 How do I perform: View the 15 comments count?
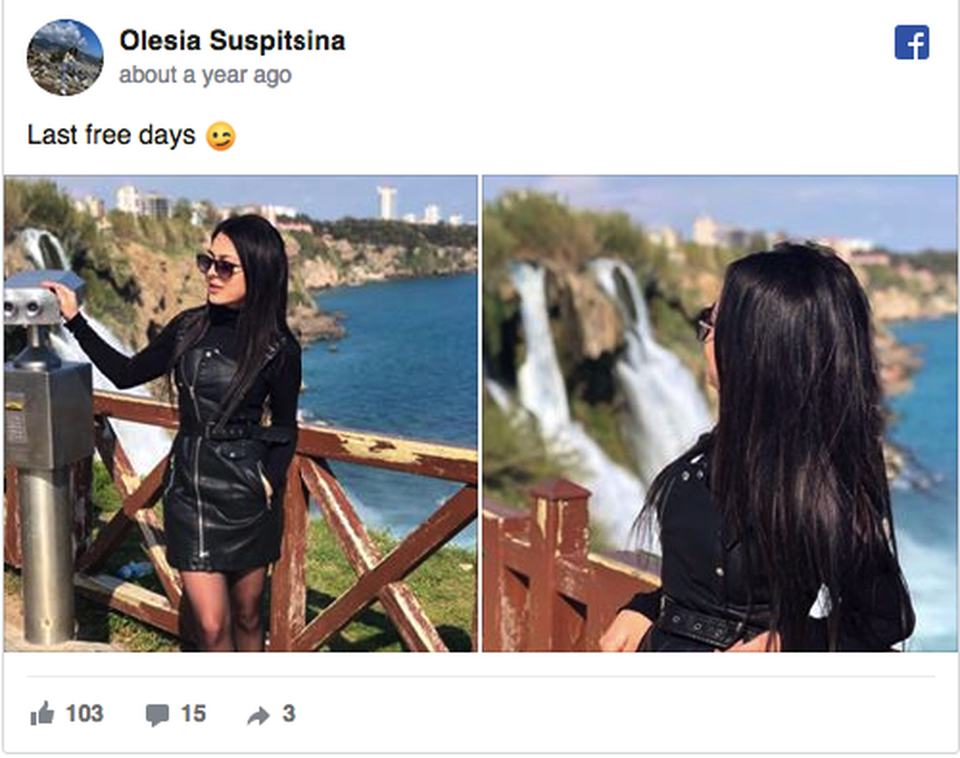tap(193, 713)
